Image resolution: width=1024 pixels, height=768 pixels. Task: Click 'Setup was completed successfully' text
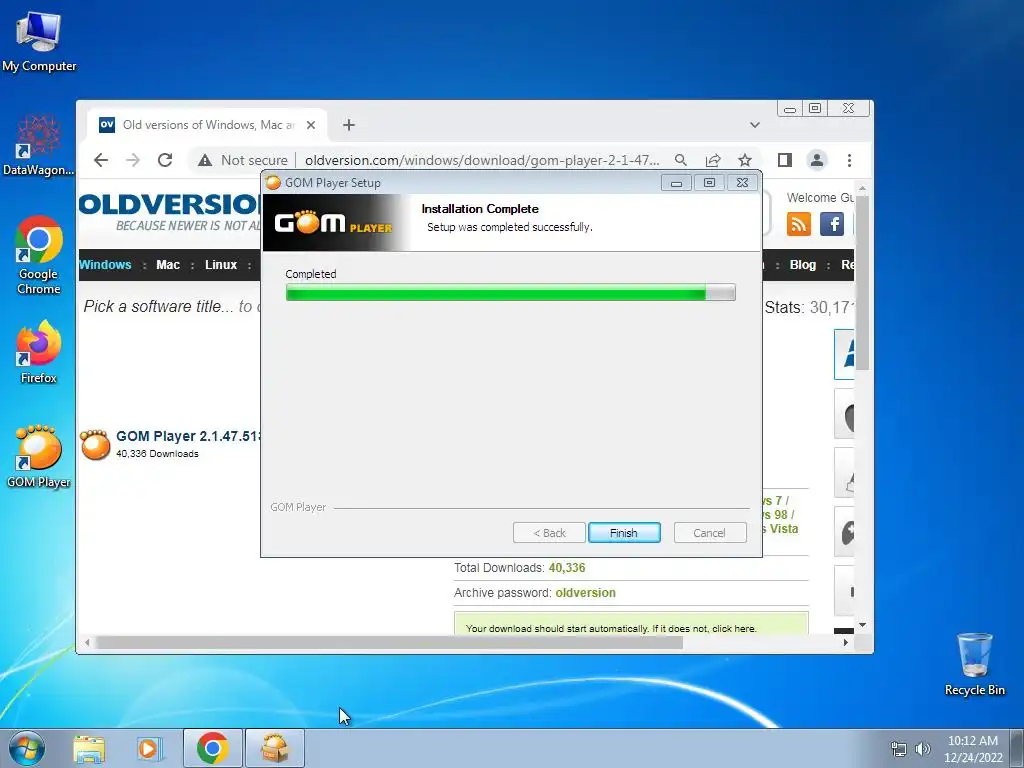click(x=509, y=227)
